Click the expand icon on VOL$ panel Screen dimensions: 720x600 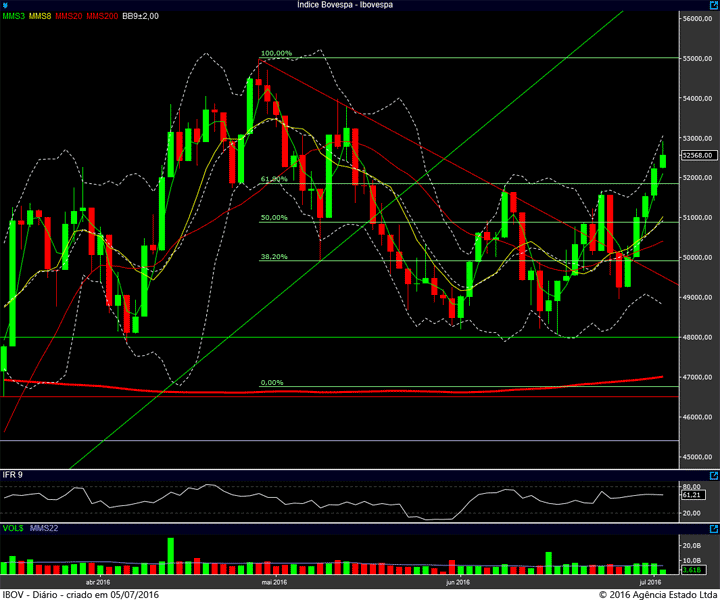tap(714, 529)
